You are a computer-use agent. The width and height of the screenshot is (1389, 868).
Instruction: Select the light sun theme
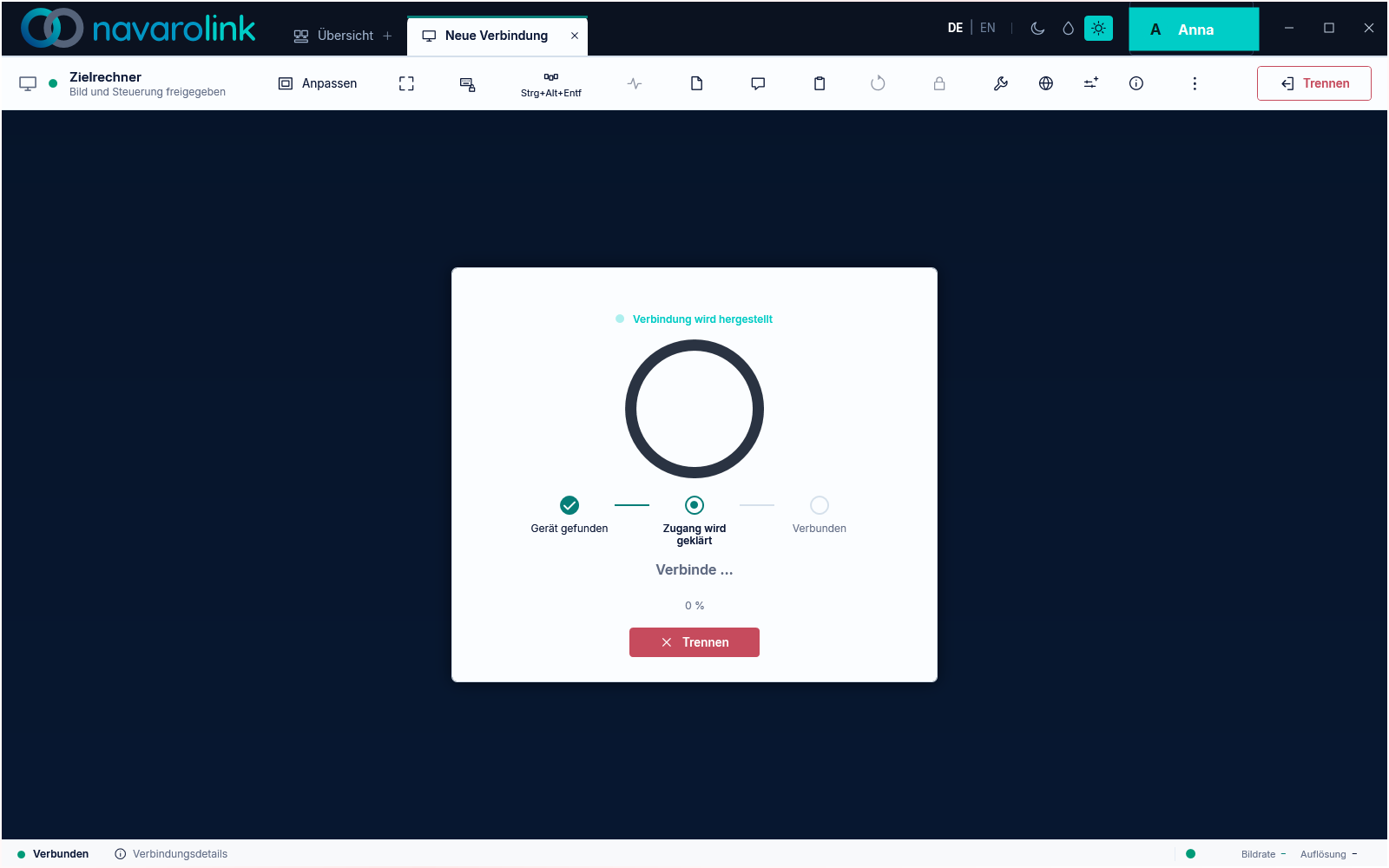click(x=1098, y=28)
